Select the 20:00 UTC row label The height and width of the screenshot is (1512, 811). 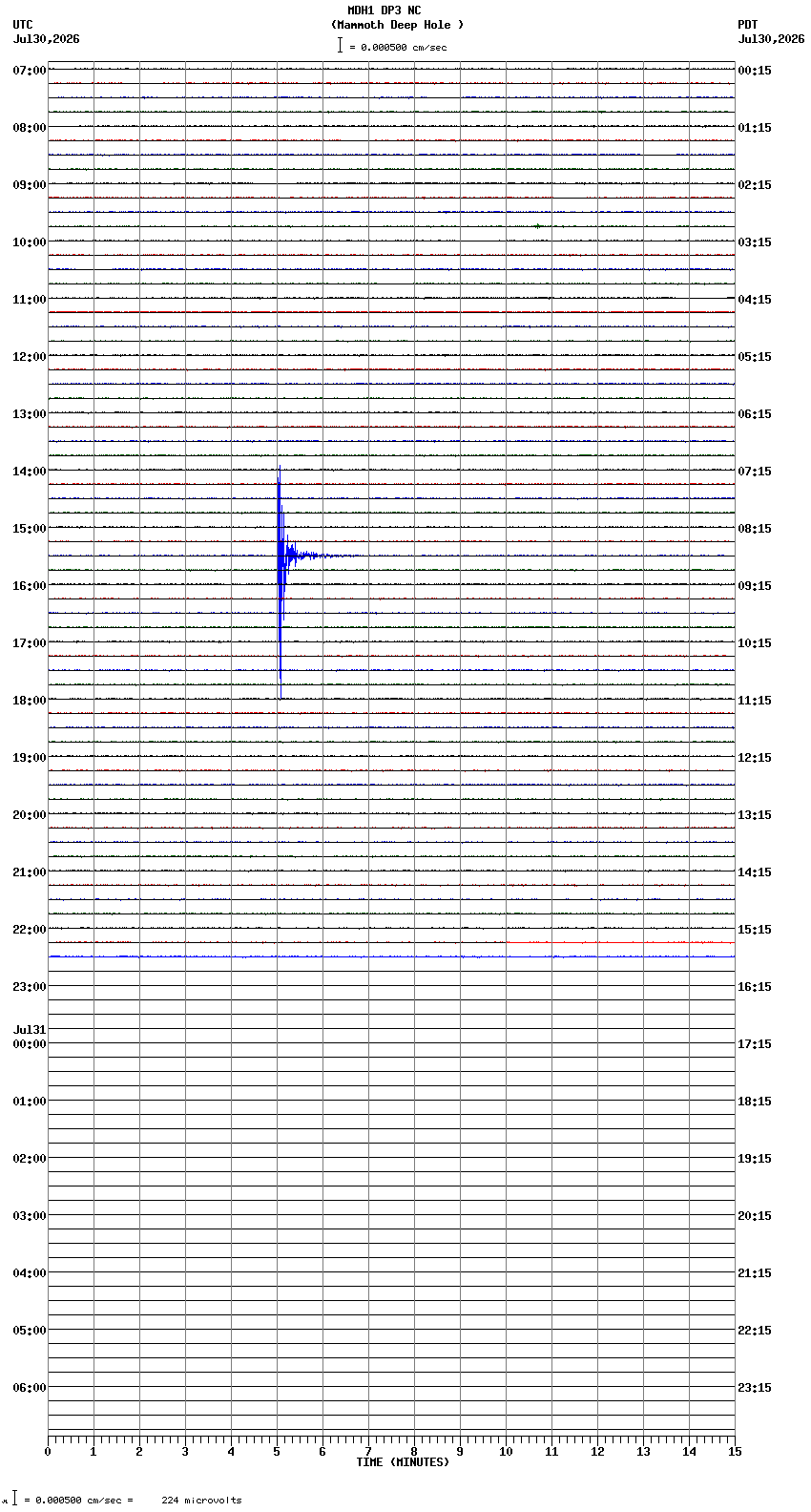[30, 815]
